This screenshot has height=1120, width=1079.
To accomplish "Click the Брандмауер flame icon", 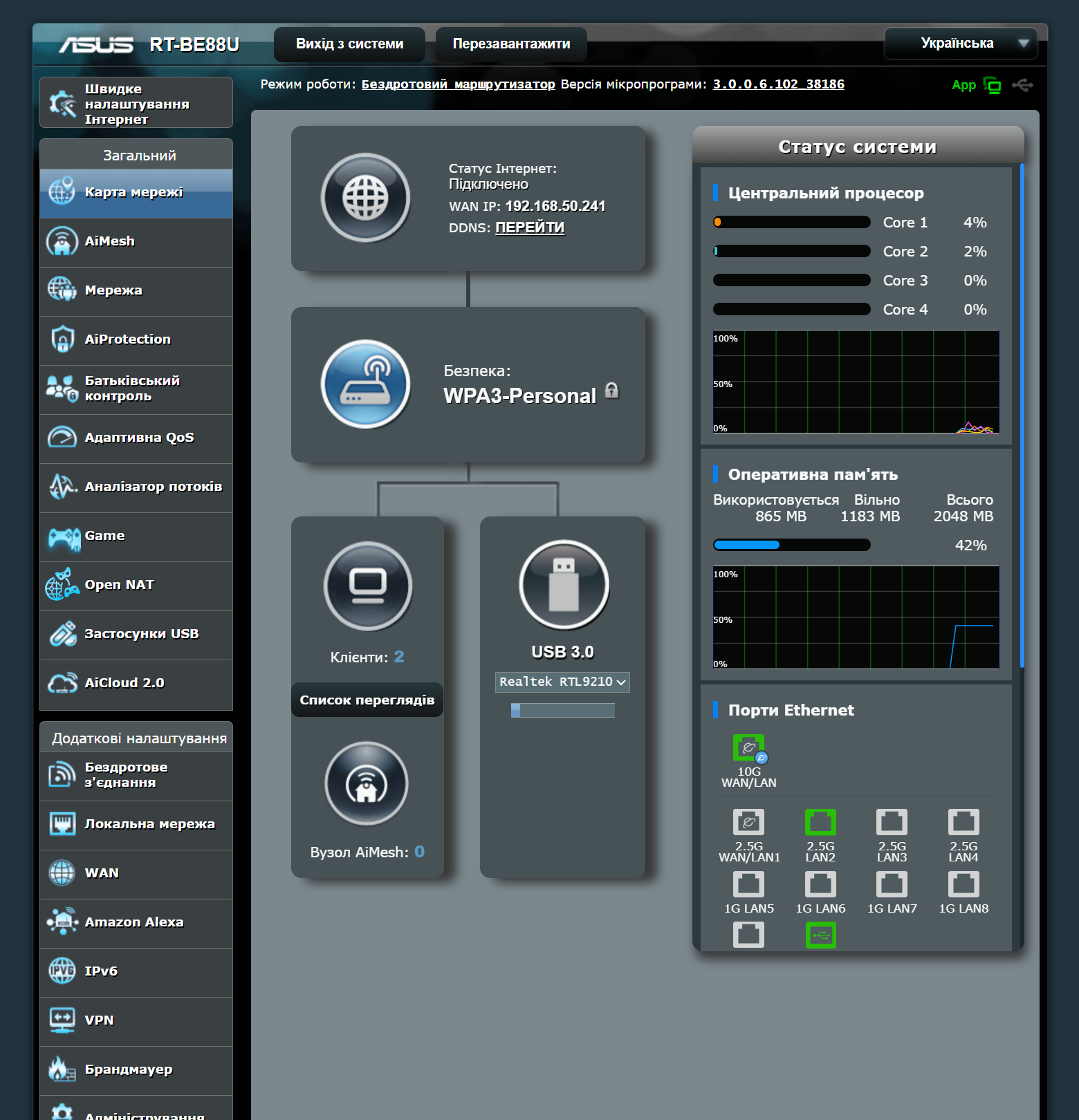I will tap(62, 1069).
